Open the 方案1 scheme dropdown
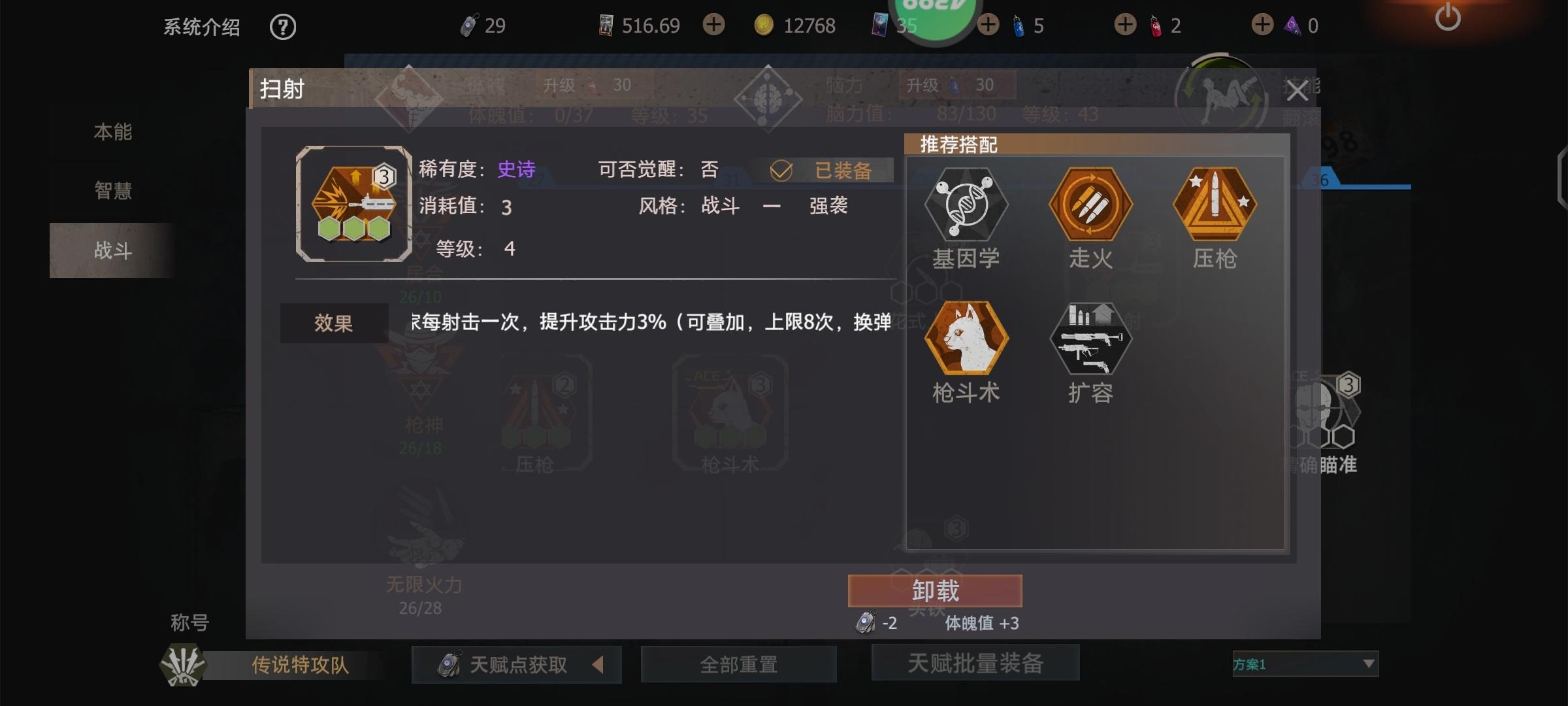 coord(1305,664)
